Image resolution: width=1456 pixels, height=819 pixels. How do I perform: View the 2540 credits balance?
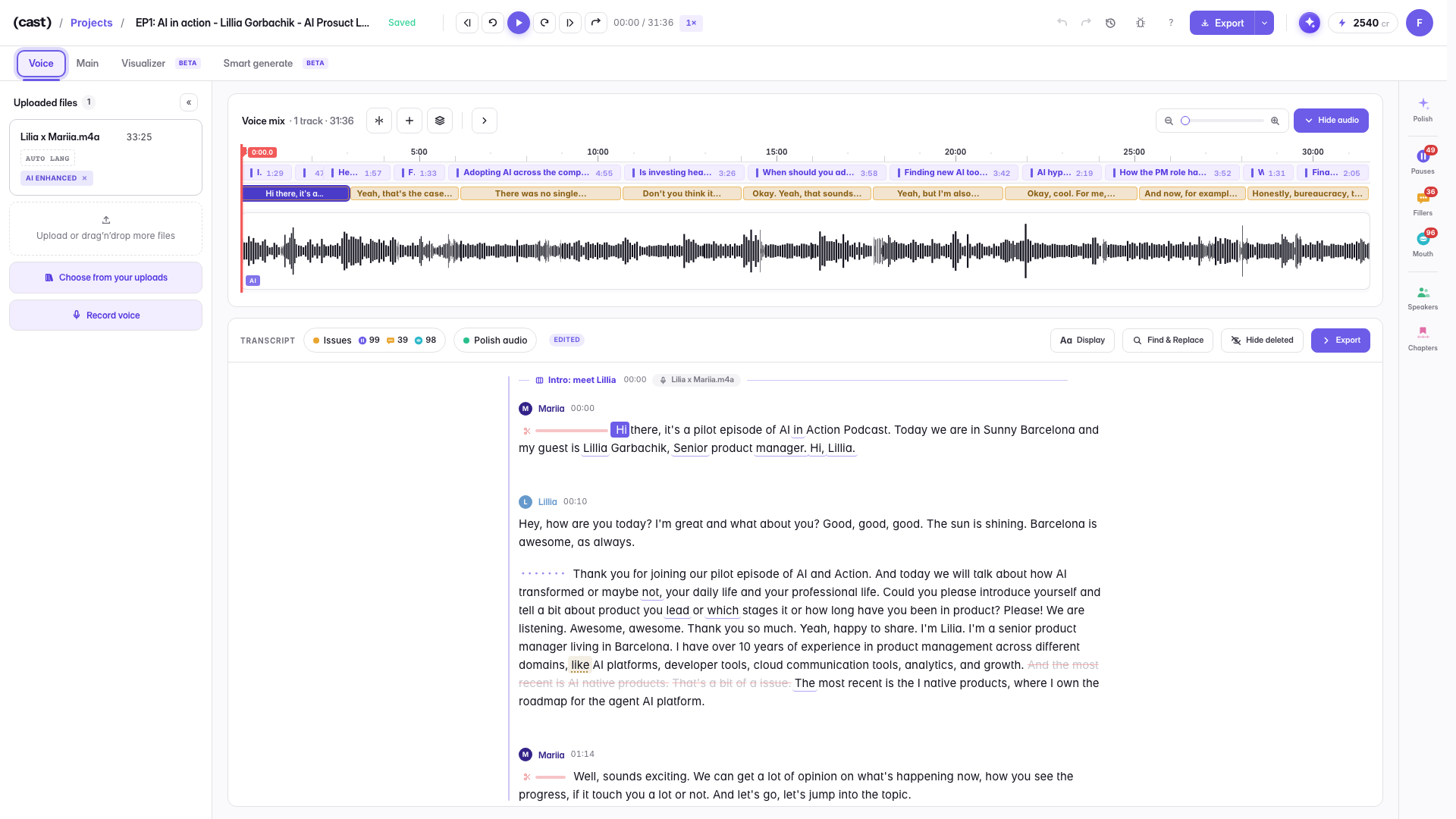(1363, 23)
